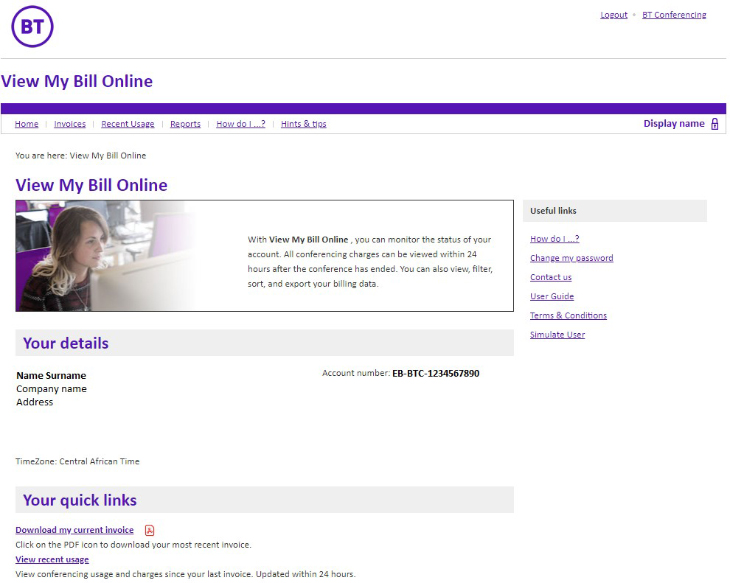Screen dimensions: 730x583
Task: Open the BT Conferencing link
Action: click(x=674, y=15)
